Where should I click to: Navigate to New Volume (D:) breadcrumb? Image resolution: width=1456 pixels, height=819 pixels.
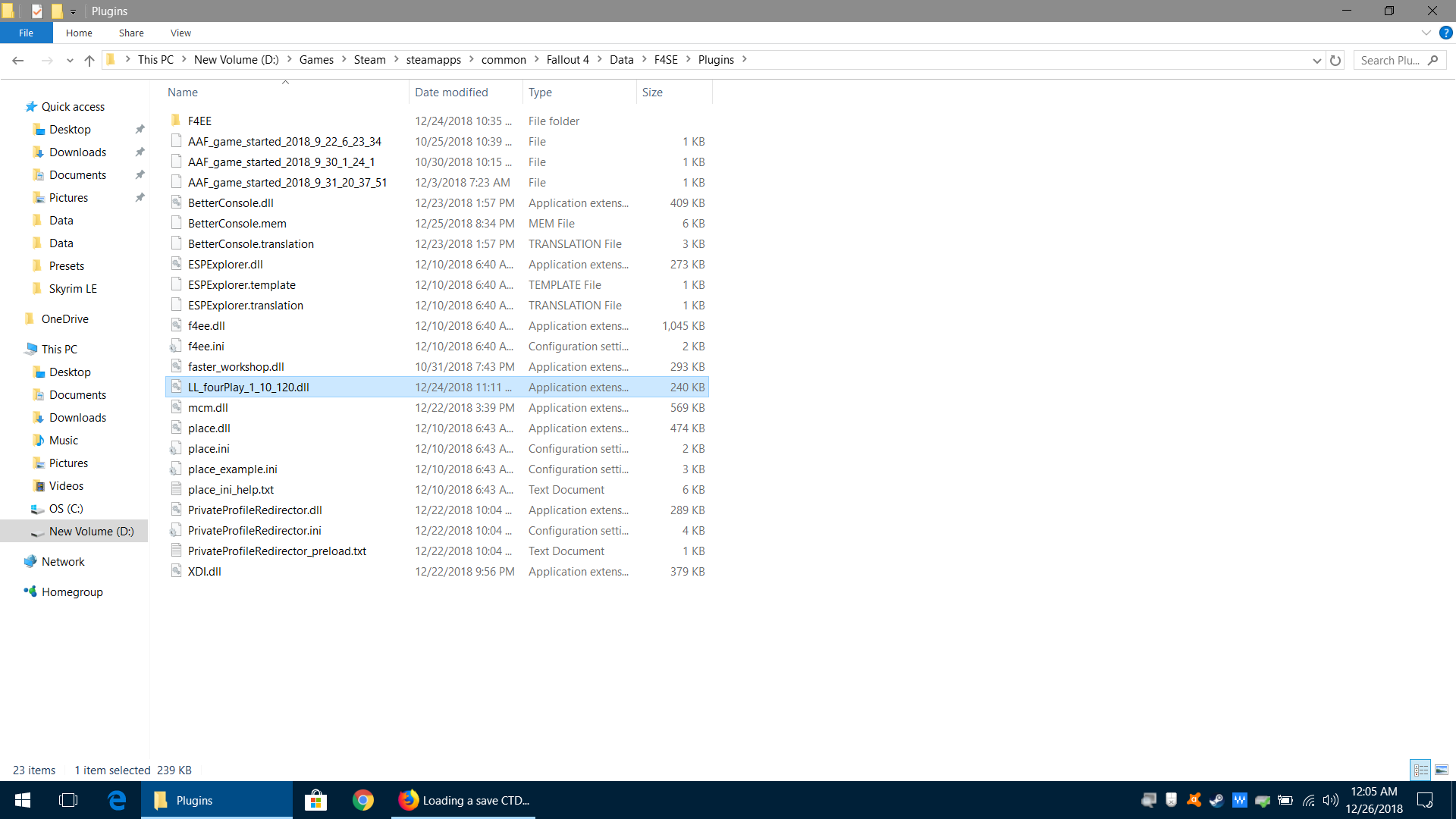pos(237,60)
